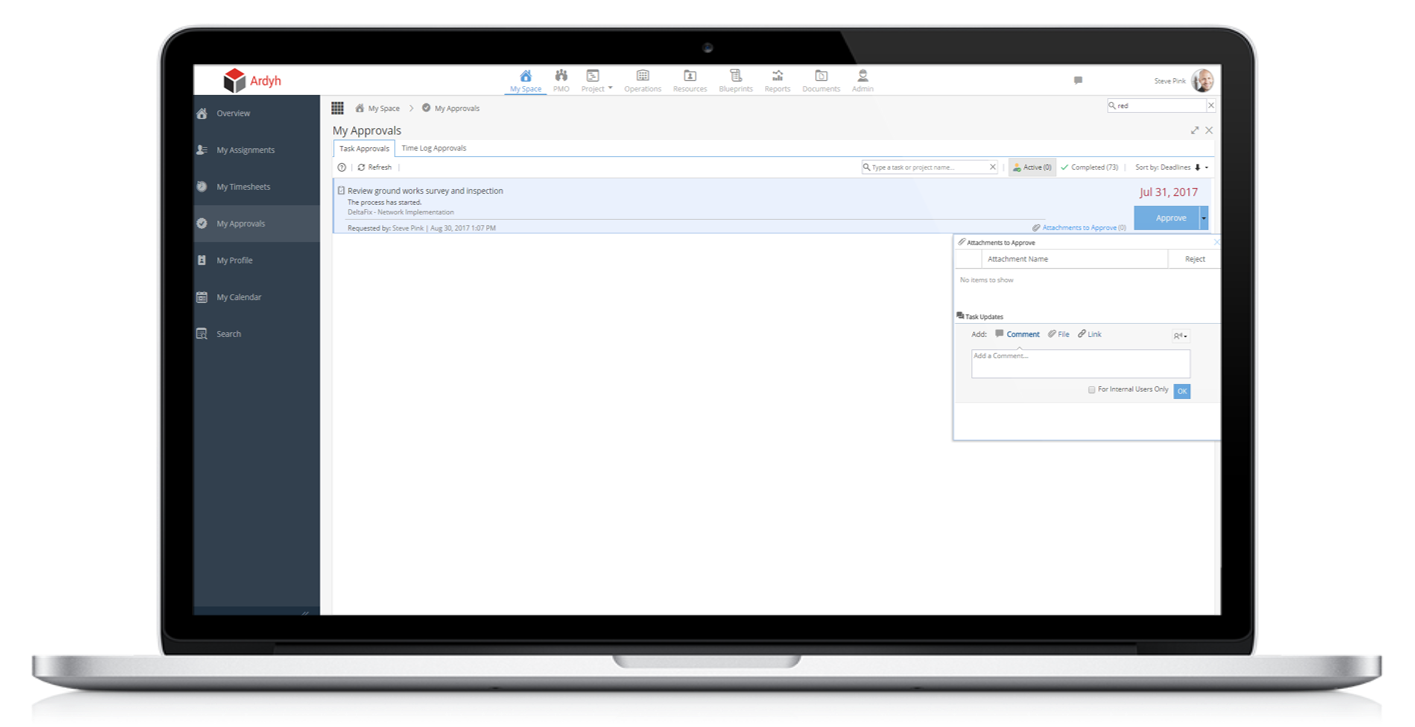Click the help question mark icon
Screen dimensions: 1415x727
tap(342, 168)
